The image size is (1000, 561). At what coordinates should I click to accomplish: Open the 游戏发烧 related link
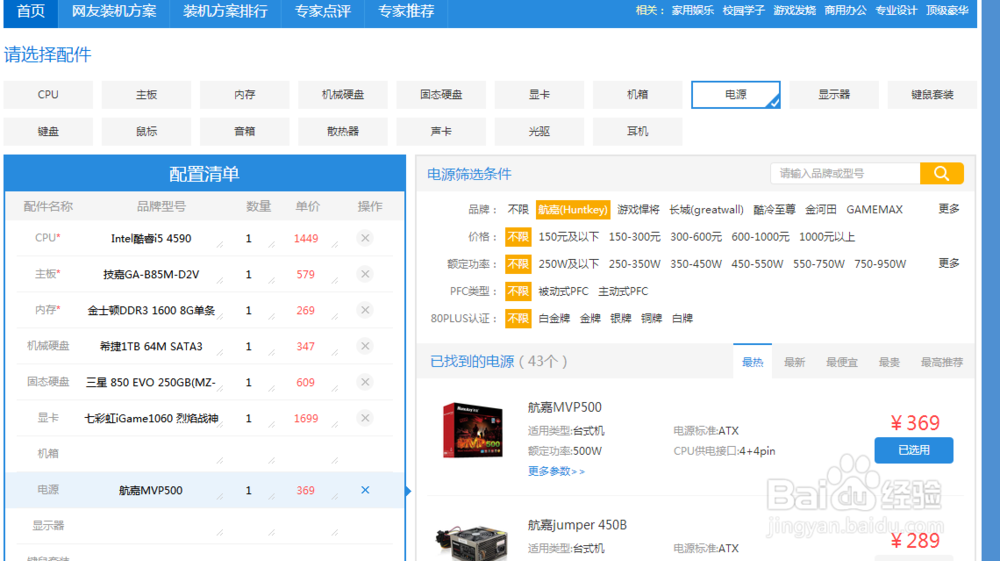tap(795, 11)
